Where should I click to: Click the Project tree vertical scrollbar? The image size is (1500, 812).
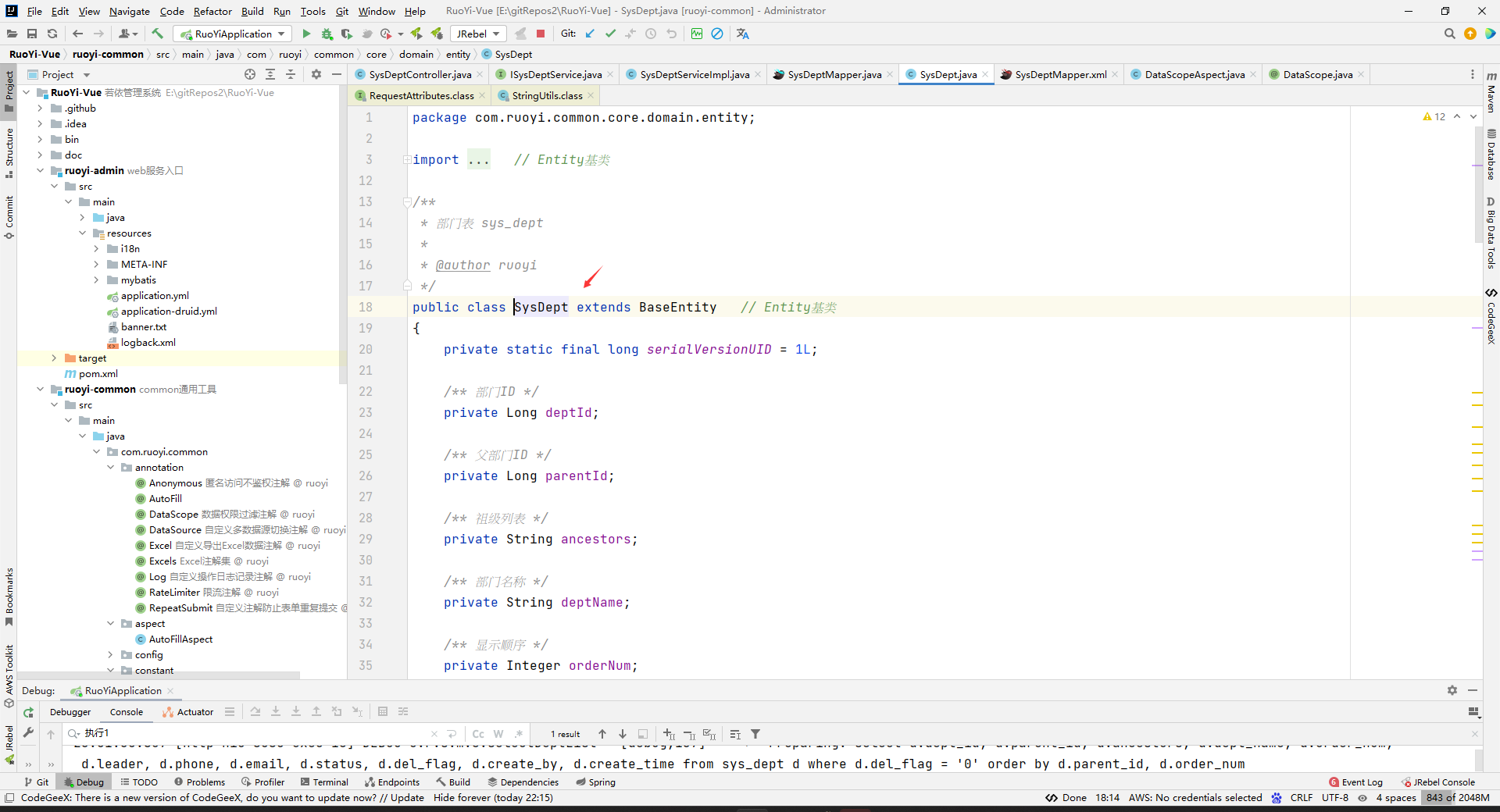pyautogui.click(x=342, y=234)
